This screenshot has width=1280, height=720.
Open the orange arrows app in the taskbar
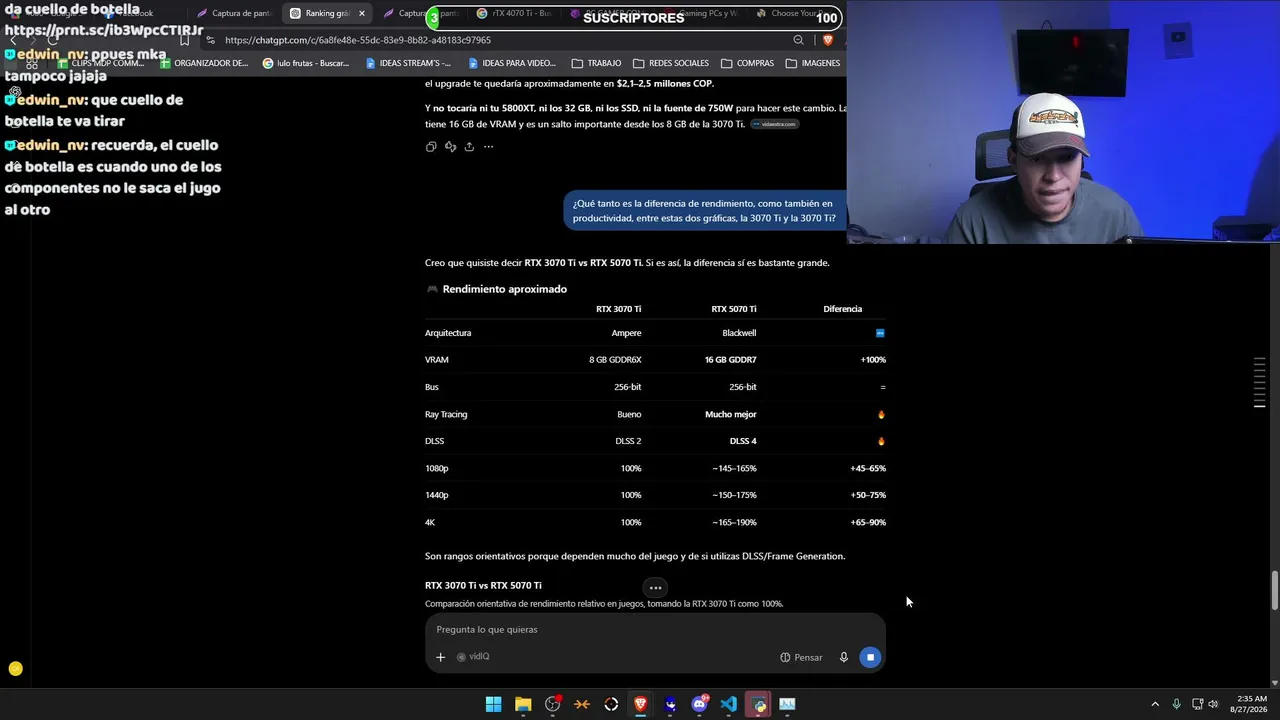582,704
